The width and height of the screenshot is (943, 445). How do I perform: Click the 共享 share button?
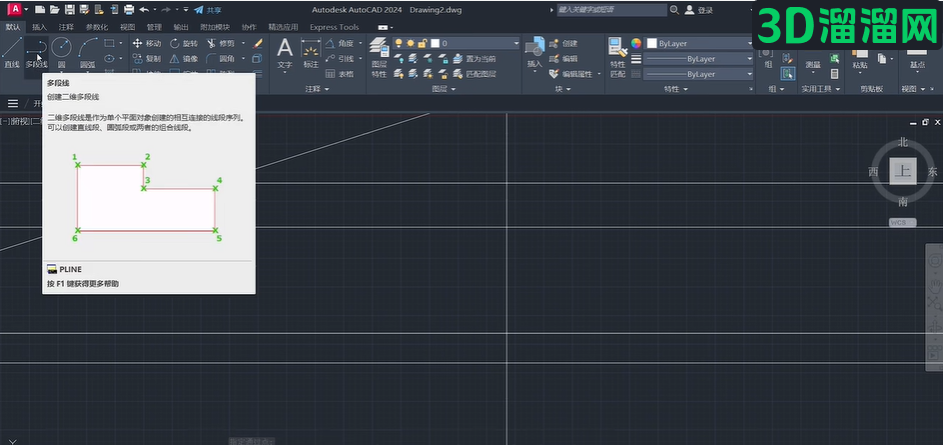208,10
